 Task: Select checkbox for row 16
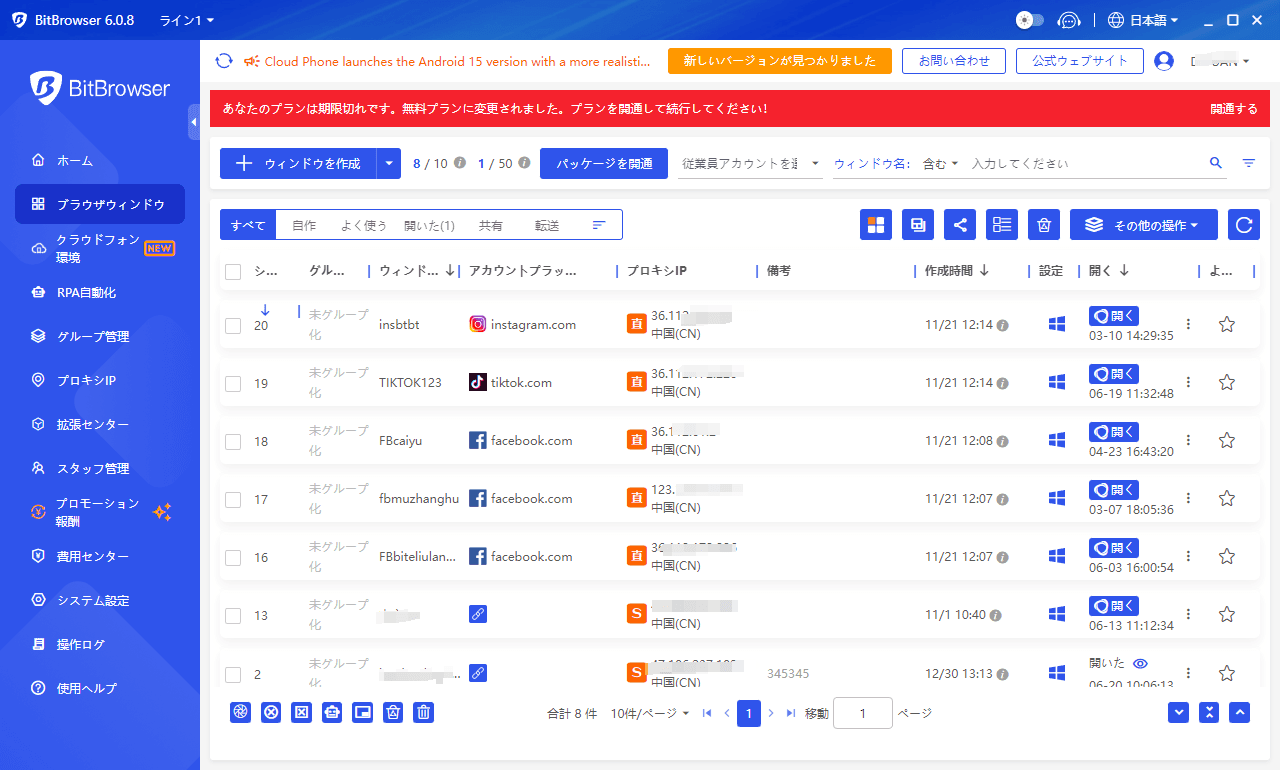pos(233,557)
